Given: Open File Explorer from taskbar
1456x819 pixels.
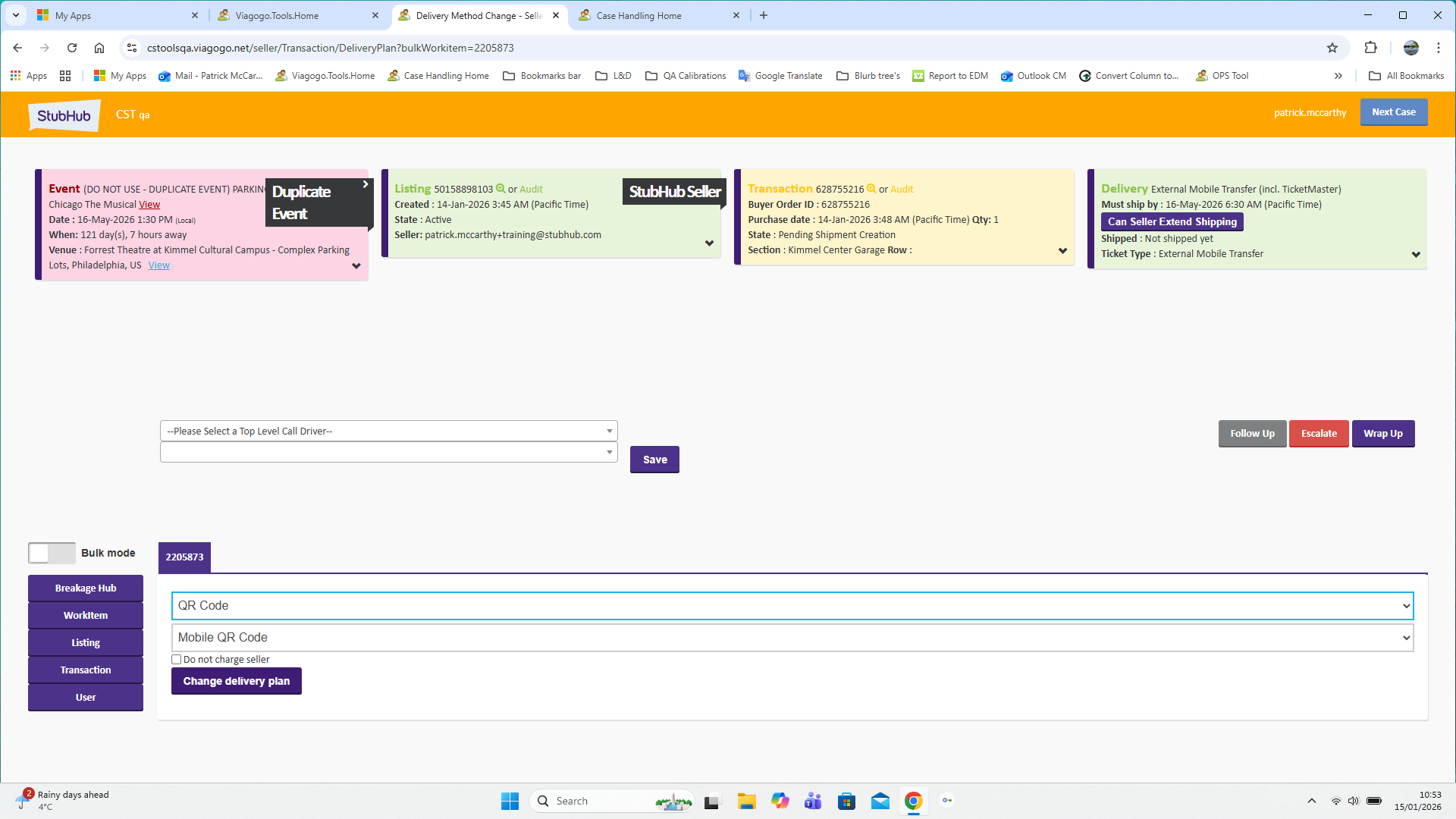Looking at the screenshot, I should pos(746,801).
